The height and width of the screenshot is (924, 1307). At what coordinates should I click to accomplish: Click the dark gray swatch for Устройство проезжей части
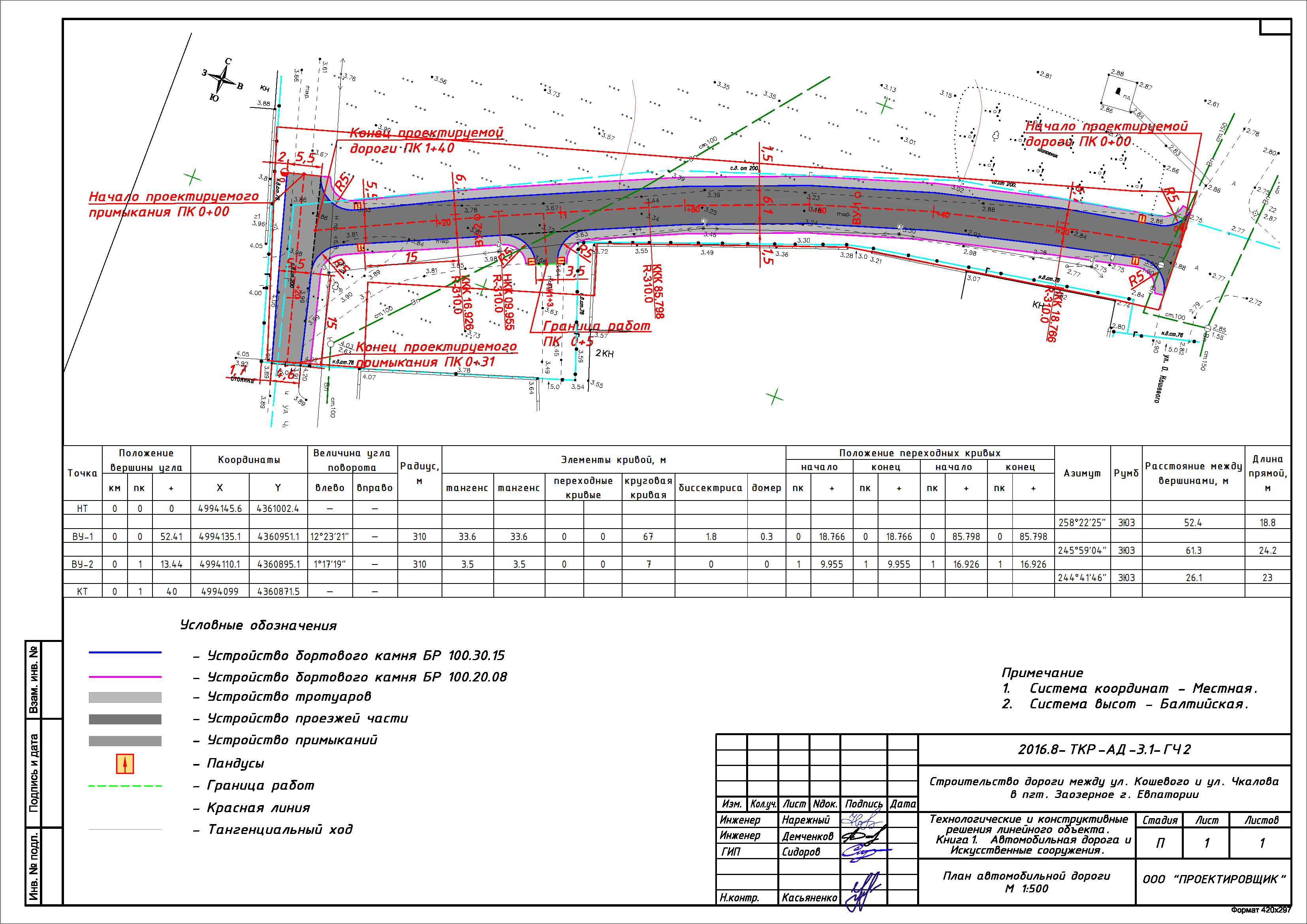coord(125,719)
